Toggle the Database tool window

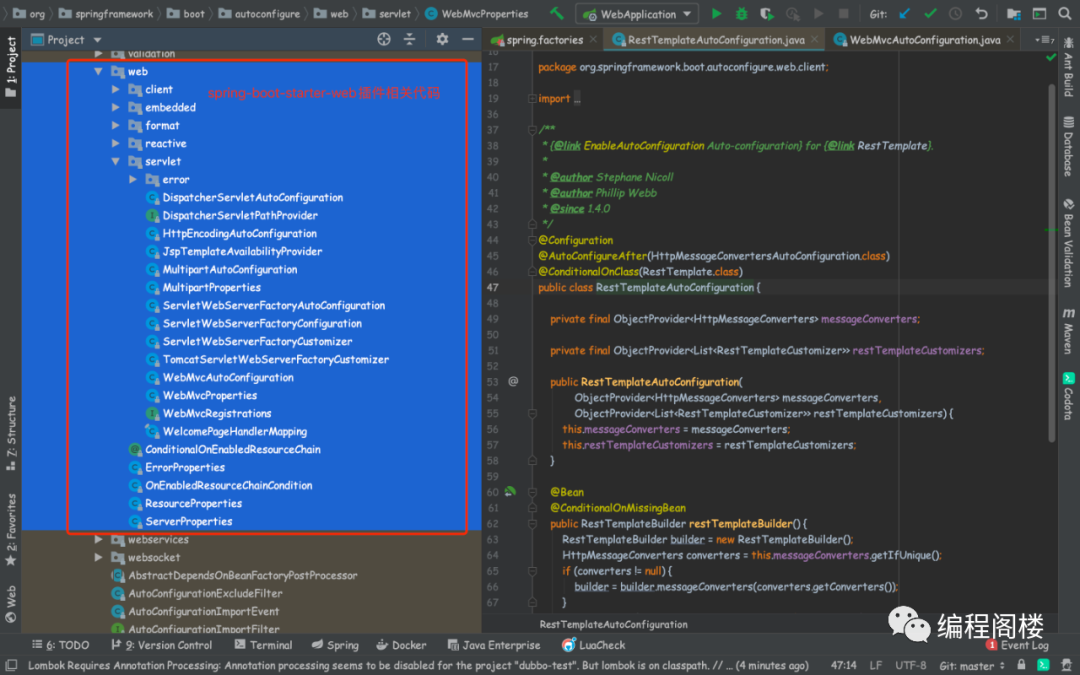(x=1068, y=145)
